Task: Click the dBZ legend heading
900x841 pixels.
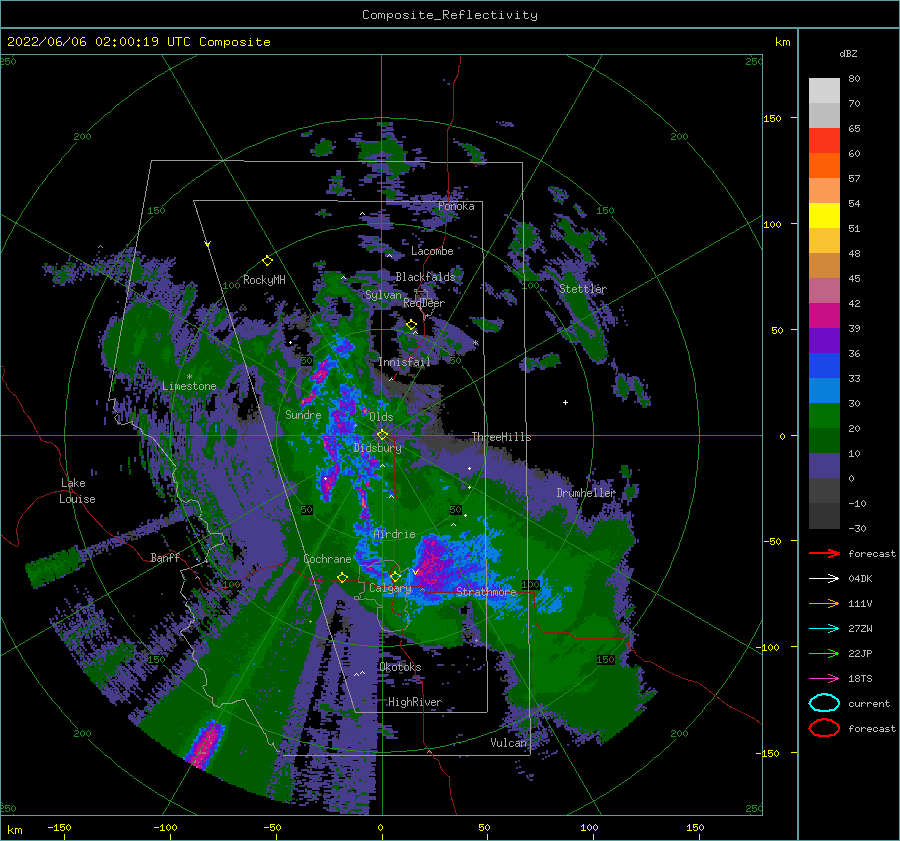Action: pos(848,53)
